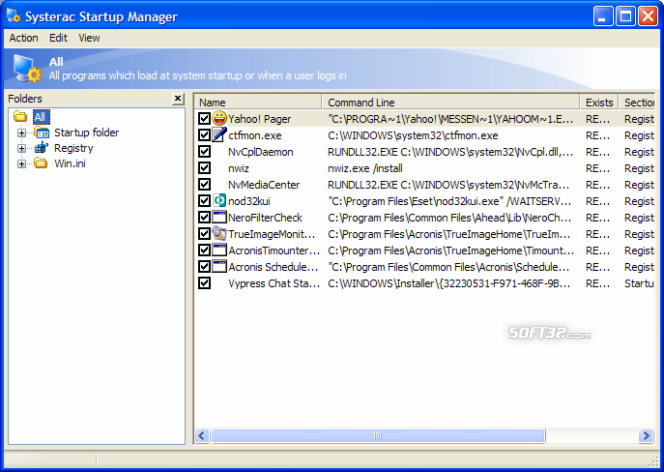Uncheck the ctfmon.exe startup entry
Viewport: 664px width, 472px height.
204,135
